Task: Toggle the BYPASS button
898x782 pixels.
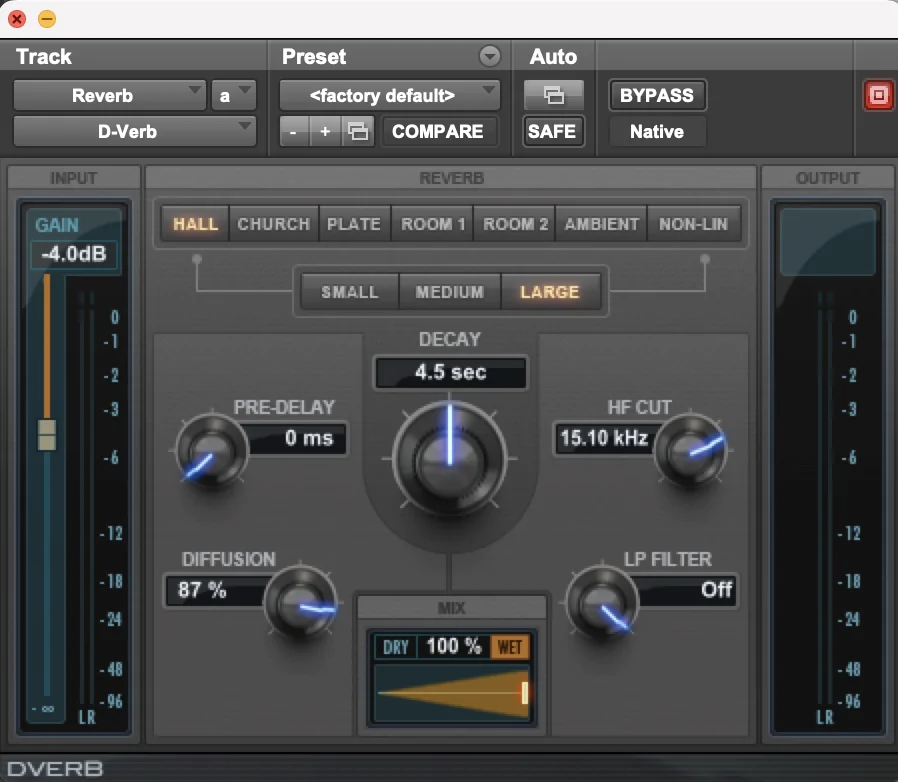Action: 657,96
